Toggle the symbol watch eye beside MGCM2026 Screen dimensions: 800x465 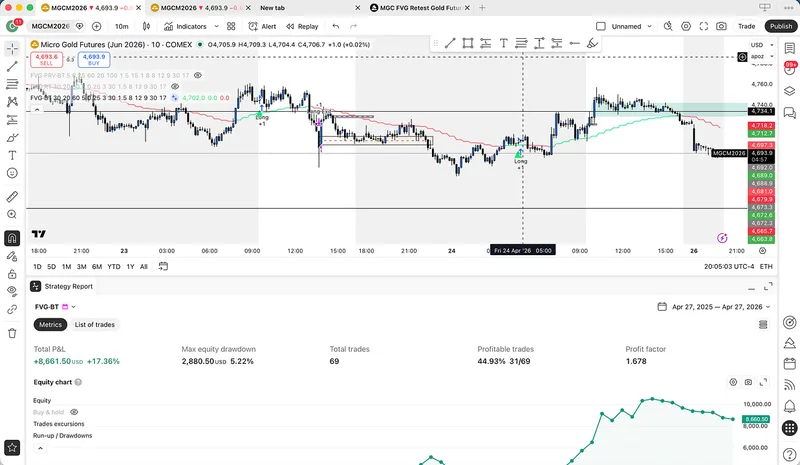pyautogui.click(x=80, y=26)
